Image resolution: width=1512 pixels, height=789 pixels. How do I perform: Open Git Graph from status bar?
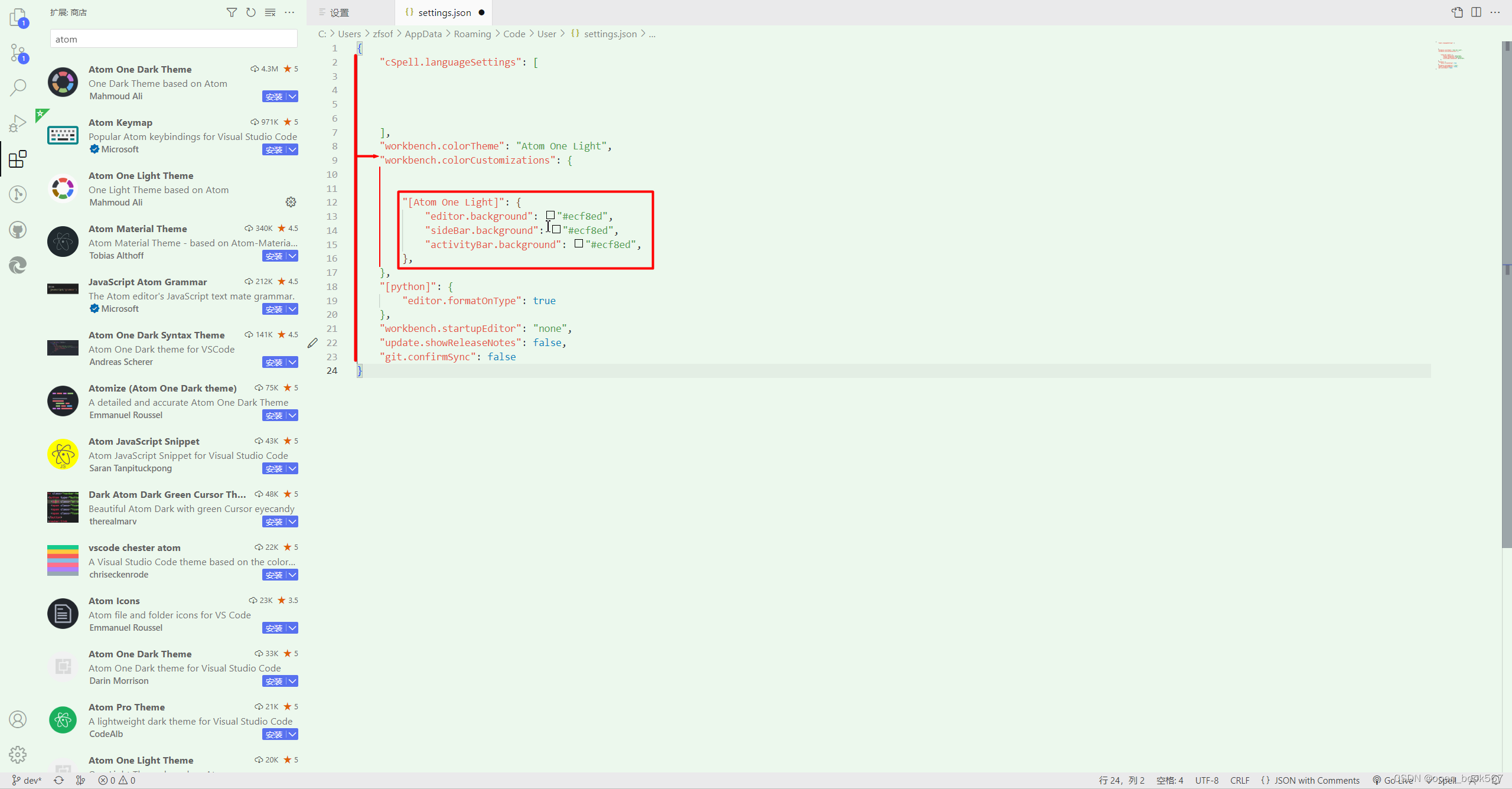[81, 780]
